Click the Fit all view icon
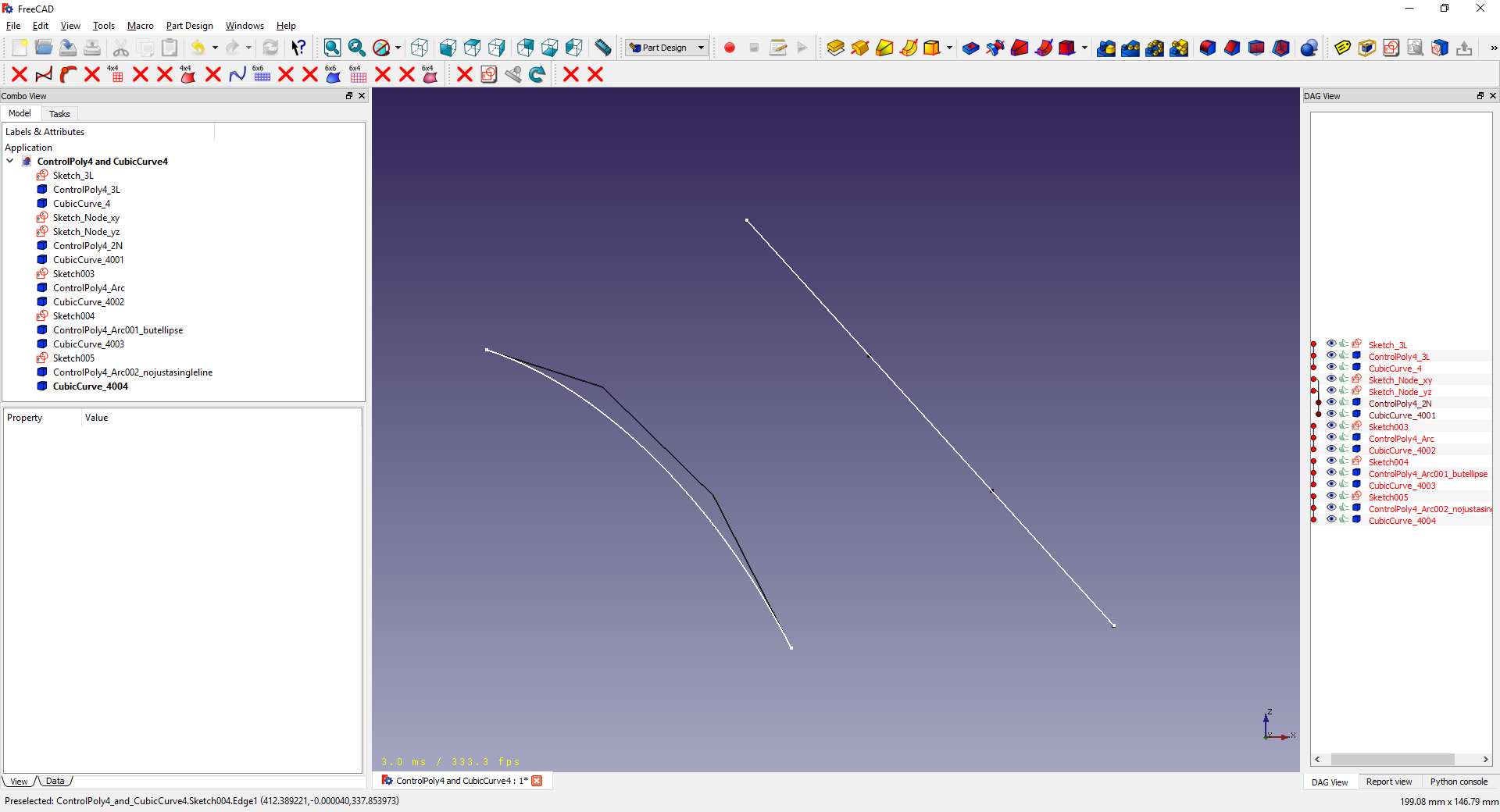The width and height of the screenshot is (1500, 812). point(332,48)
